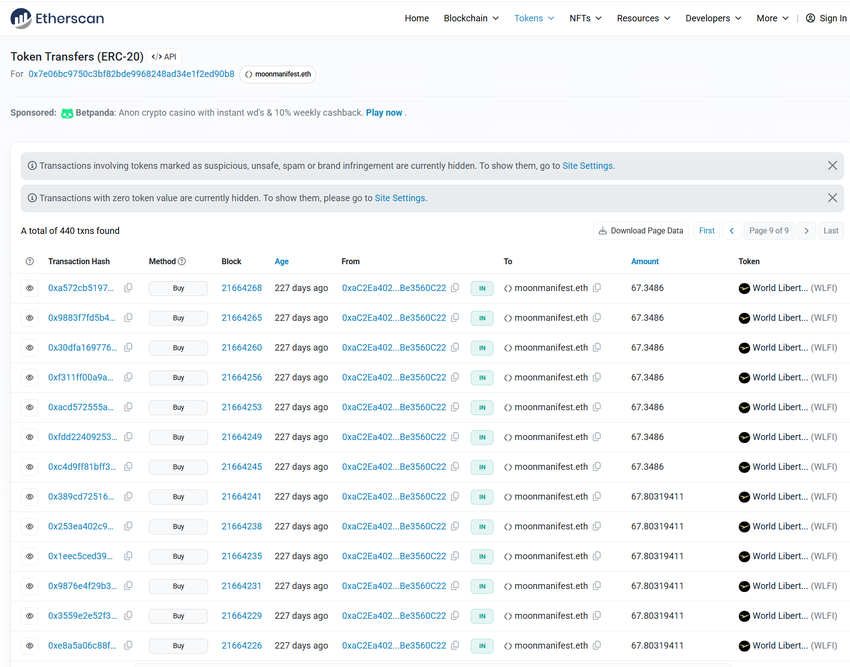
Task: Toggle eye preview for transaction 0x389cd72516
Action: point(30,497)
